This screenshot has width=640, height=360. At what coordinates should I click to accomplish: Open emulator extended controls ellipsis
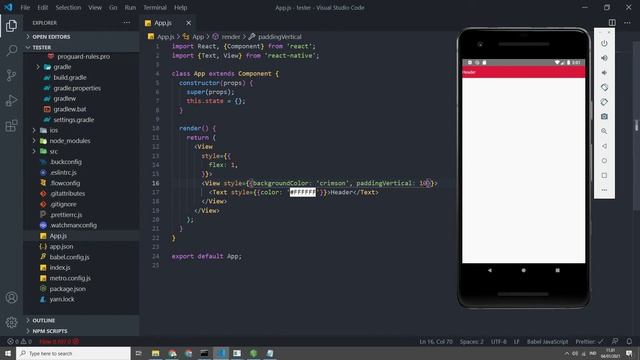click(604, 190)
